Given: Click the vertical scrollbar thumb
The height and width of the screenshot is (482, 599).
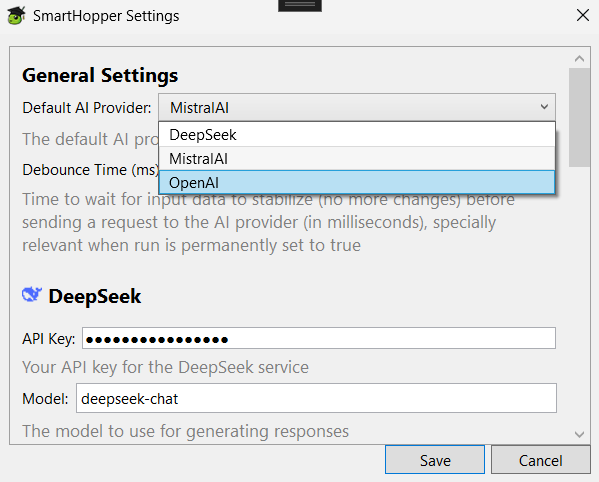Looking at the screenshot, I should click(579, 118).
